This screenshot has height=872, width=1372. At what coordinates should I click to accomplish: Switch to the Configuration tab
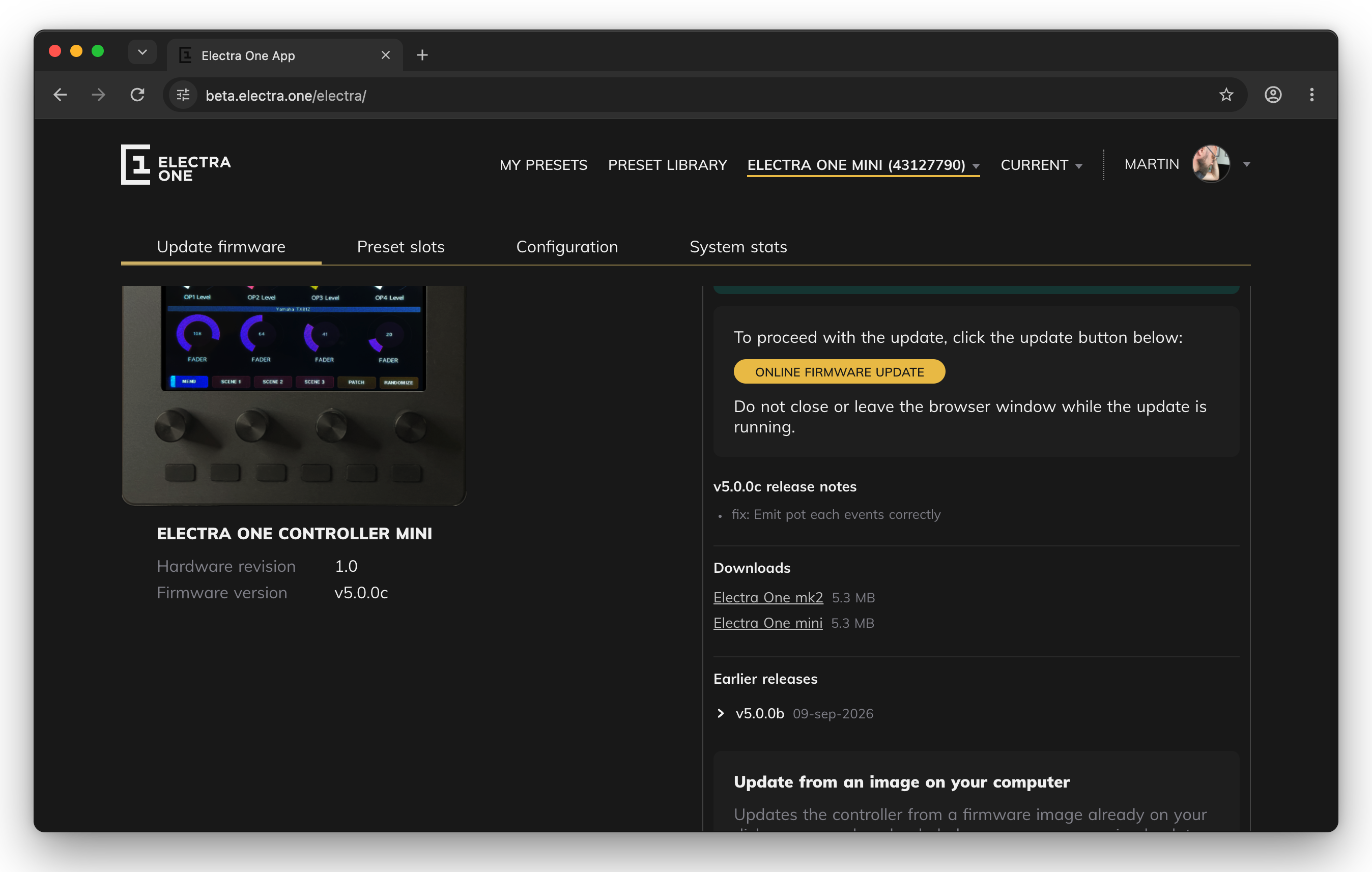point(567,247)
